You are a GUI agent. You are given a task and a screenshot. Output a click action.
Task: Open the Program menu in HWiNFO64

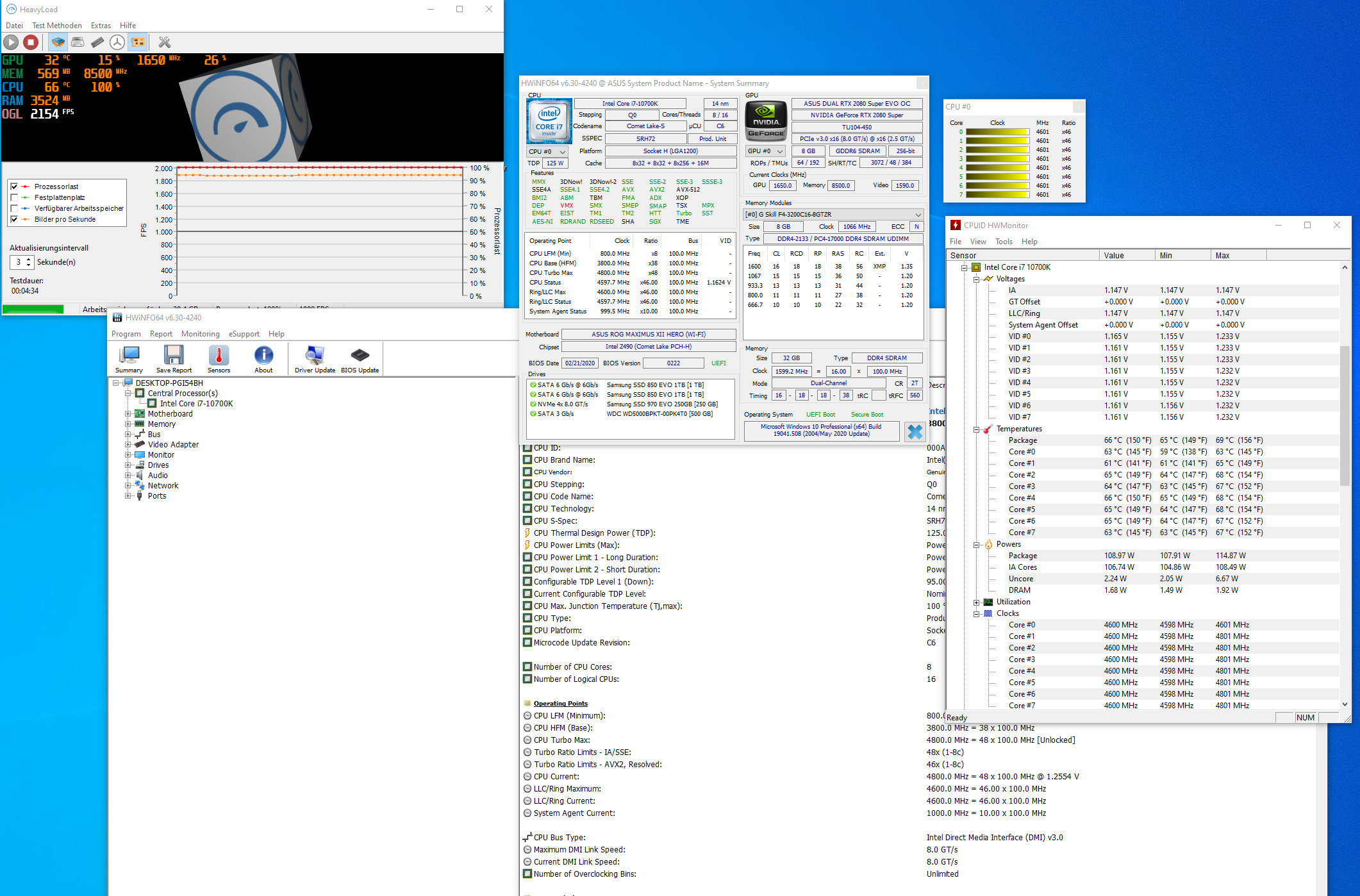pyautogui.click(x=126, y=334)
